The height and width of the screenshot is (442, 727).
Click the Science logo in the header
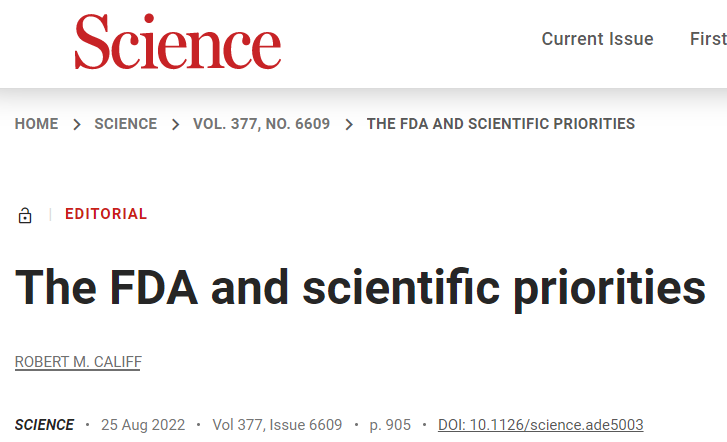(x=177, y=42)
